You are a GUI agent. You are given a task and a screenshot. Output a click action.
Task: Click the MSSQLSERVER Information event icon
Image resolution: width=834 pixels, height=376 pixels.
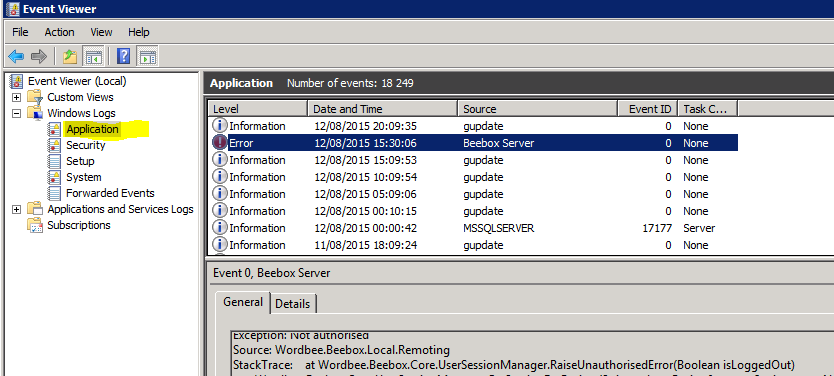220,228
